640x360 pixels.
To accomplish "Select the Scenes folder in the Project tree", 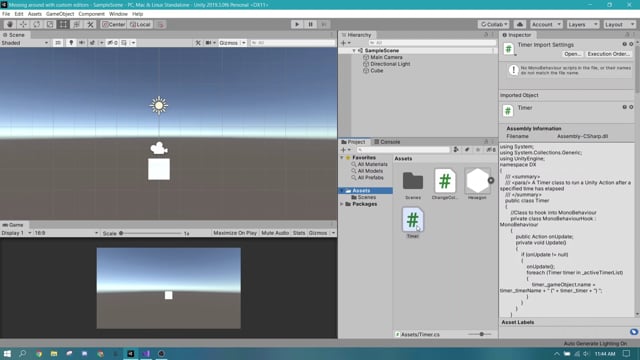I will [363, 198].
